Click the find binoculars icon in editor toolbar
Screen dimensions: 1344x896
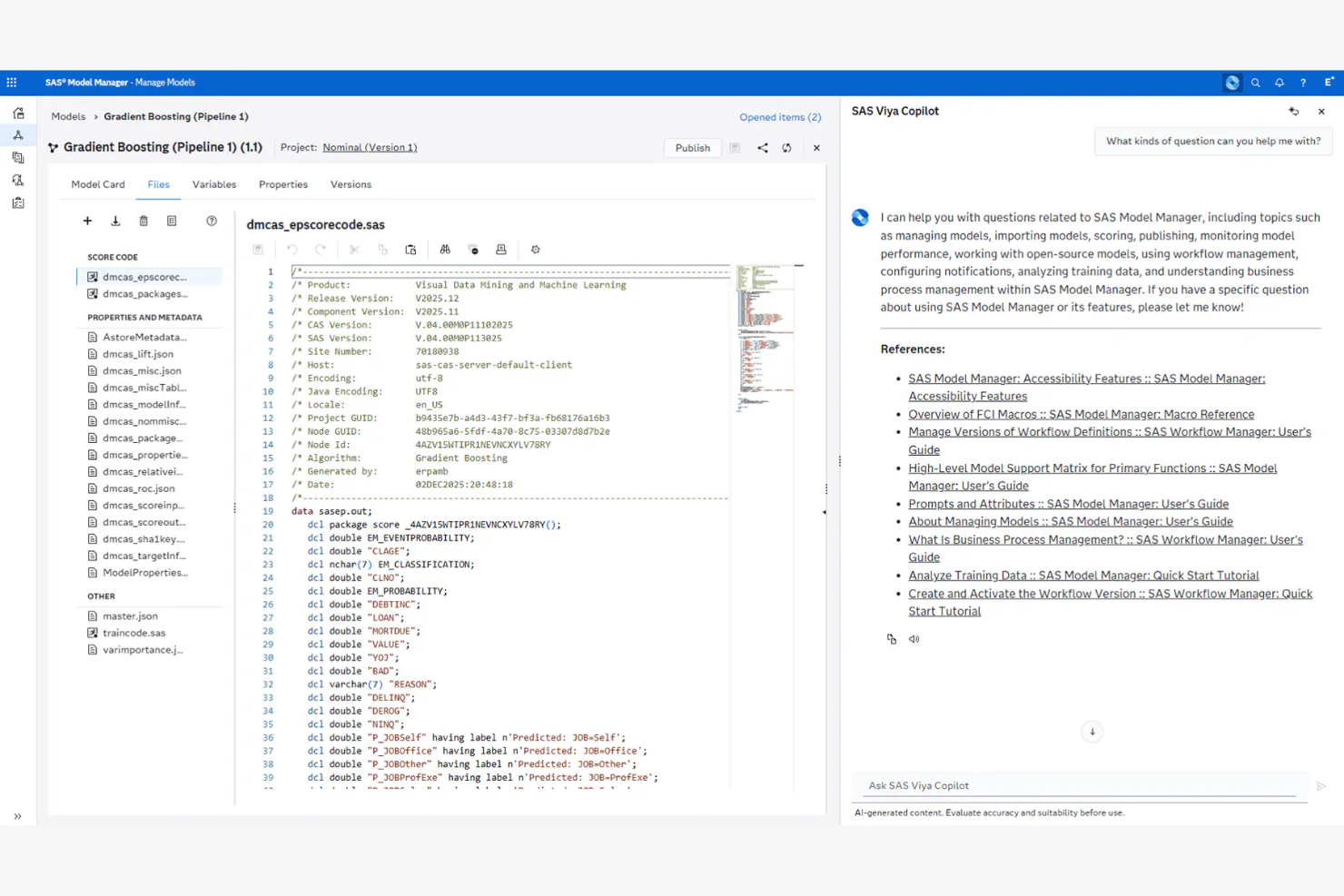click(x=445, y=250)
